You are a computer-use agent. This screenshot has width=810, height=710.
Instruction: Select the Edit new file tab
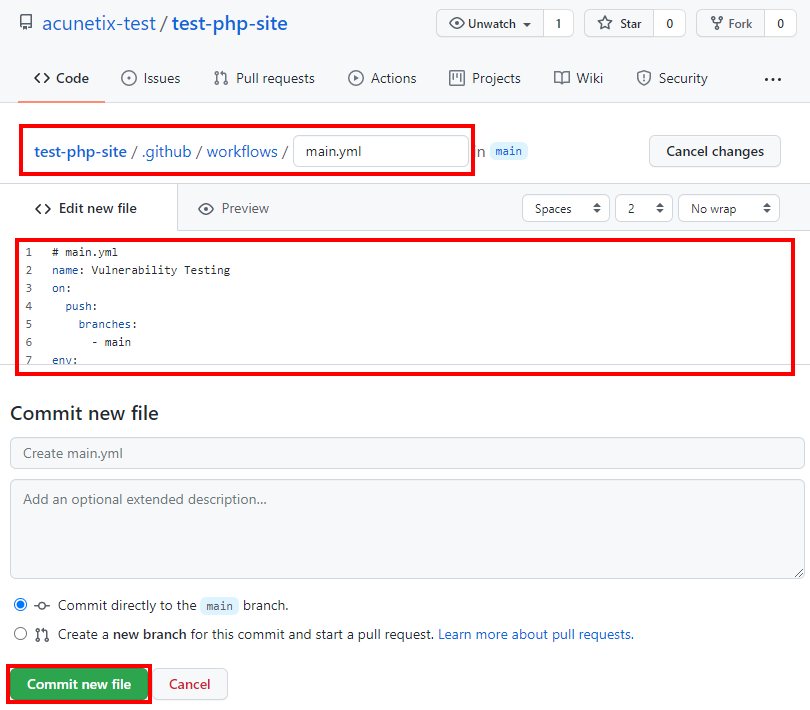(x=88, y=208)
